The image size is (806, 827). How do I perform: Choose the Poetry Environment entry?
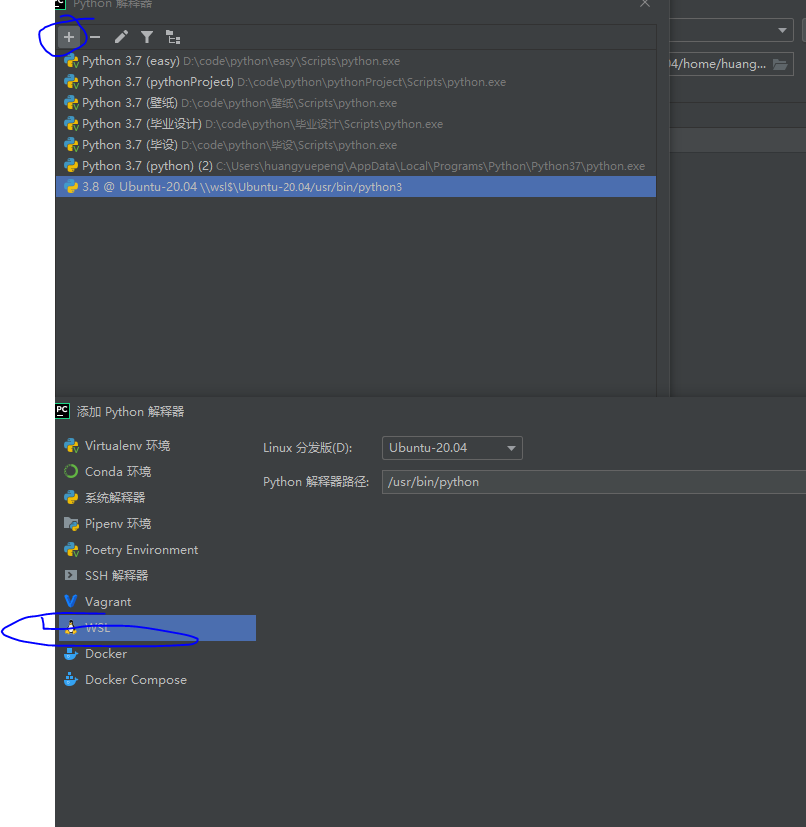point(139,549)
